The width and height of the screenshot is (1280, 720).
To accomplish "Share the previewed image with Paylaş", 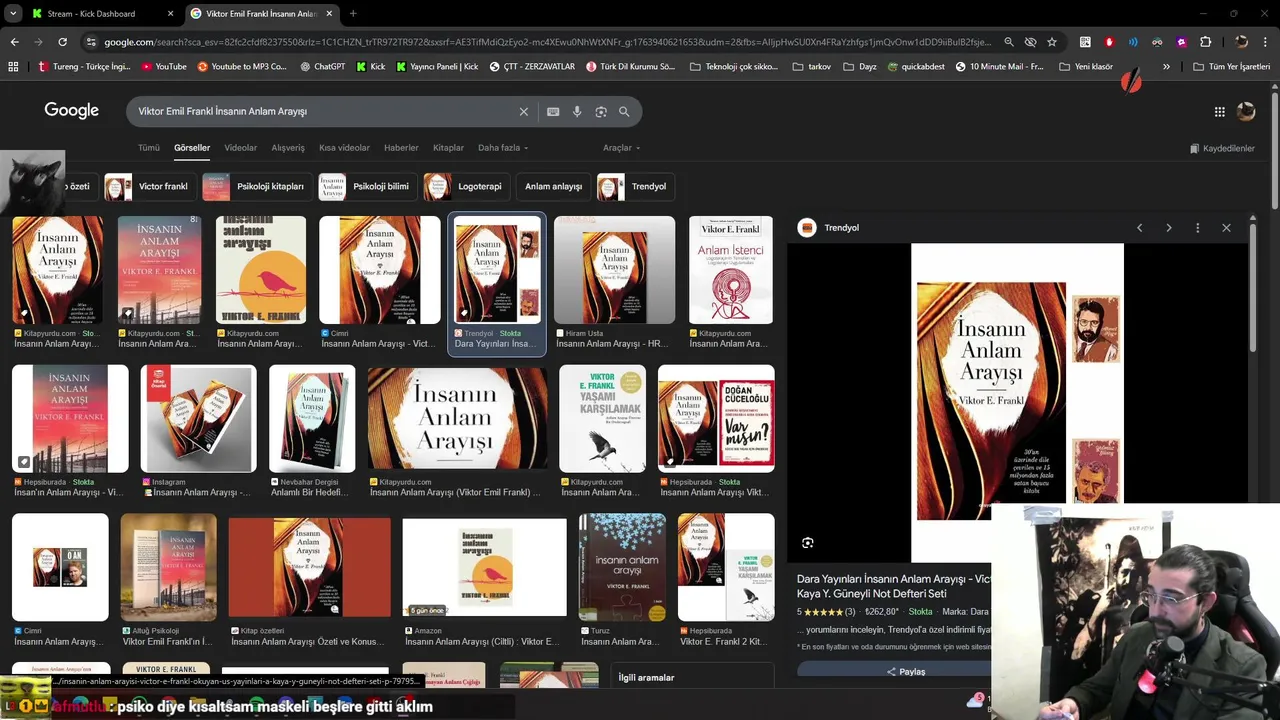I will click(906, 672).
